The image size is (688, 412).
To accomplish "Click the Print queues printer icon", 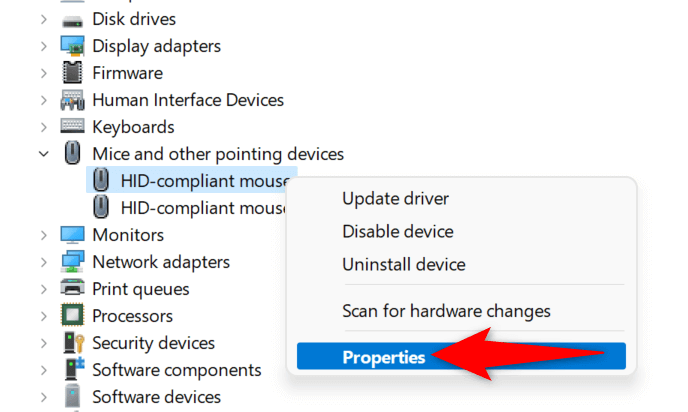I will [x=72, y=289].
